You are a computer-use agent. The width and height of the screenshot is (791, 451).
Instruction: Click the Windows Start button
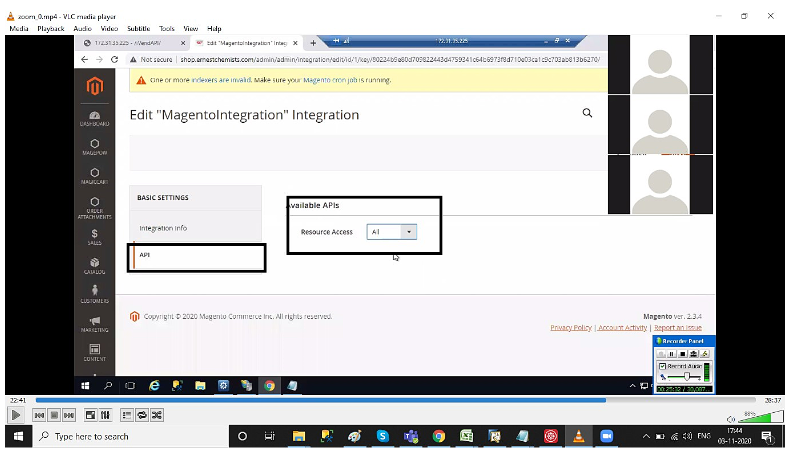pos(18,436)
